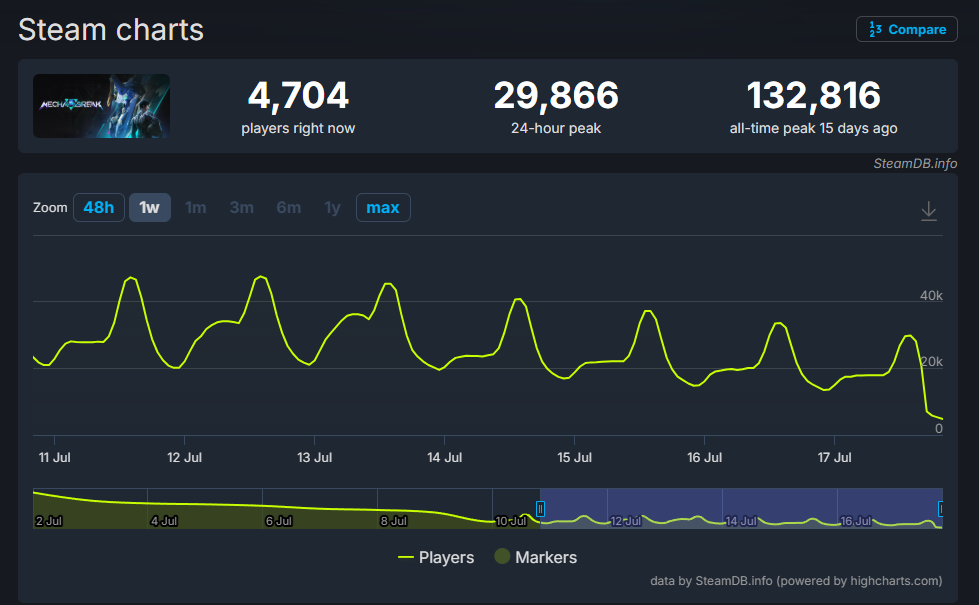Screen dimensions: 979x605
Task: Select the 1w zoom range
Action: coord(150,207)
